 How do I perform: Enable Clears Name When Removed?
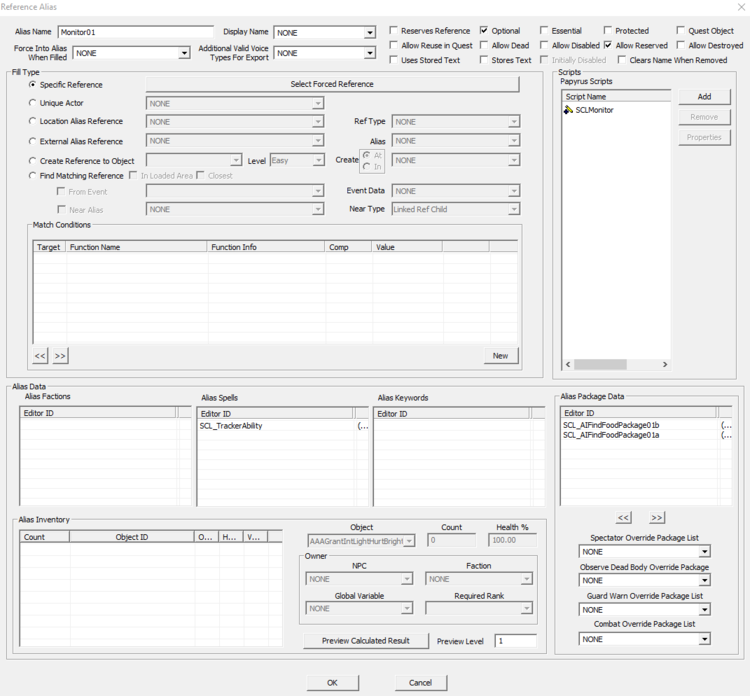(622, 60)
